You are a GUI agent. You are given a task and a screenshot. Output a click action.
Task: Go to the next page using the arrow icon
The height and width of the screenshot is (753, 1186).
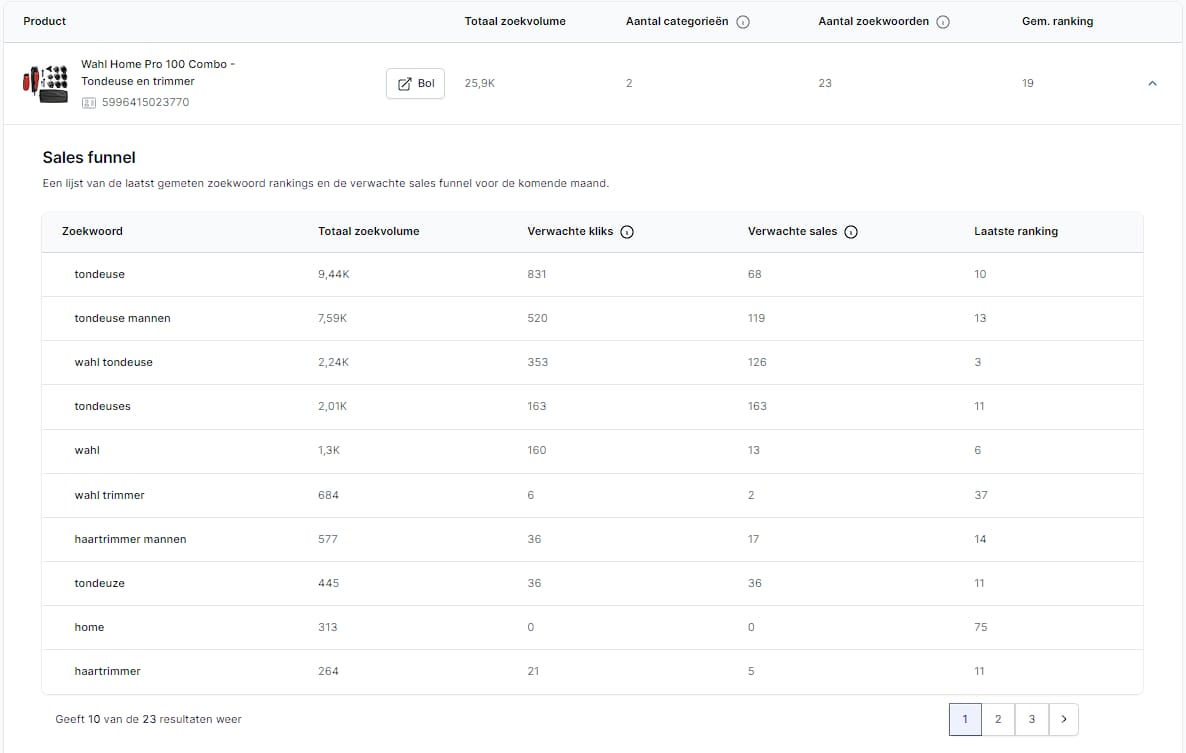click(x=1063, y=719)
